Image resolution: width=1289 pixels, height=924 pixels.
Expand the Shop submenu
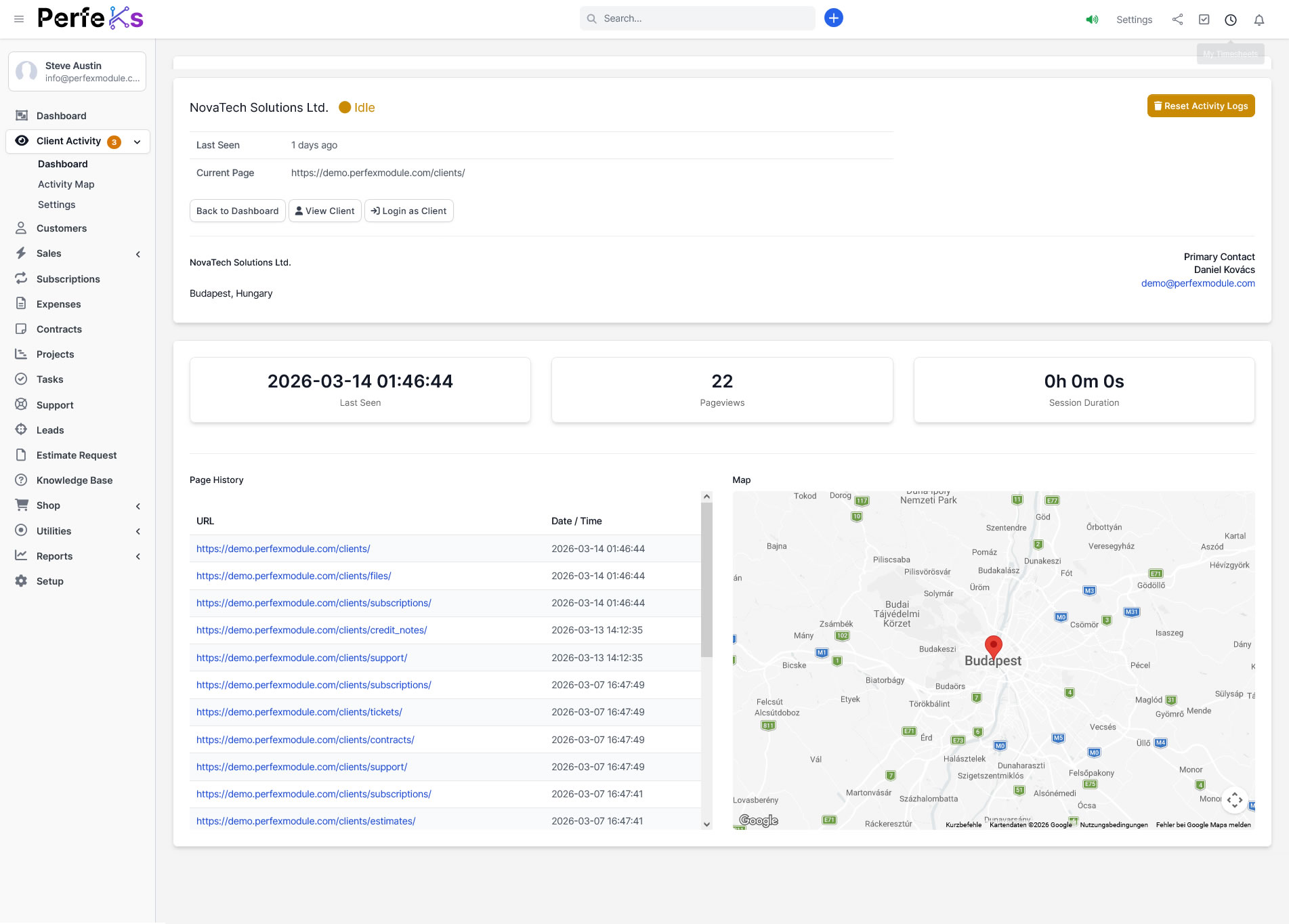click(138, 506)
